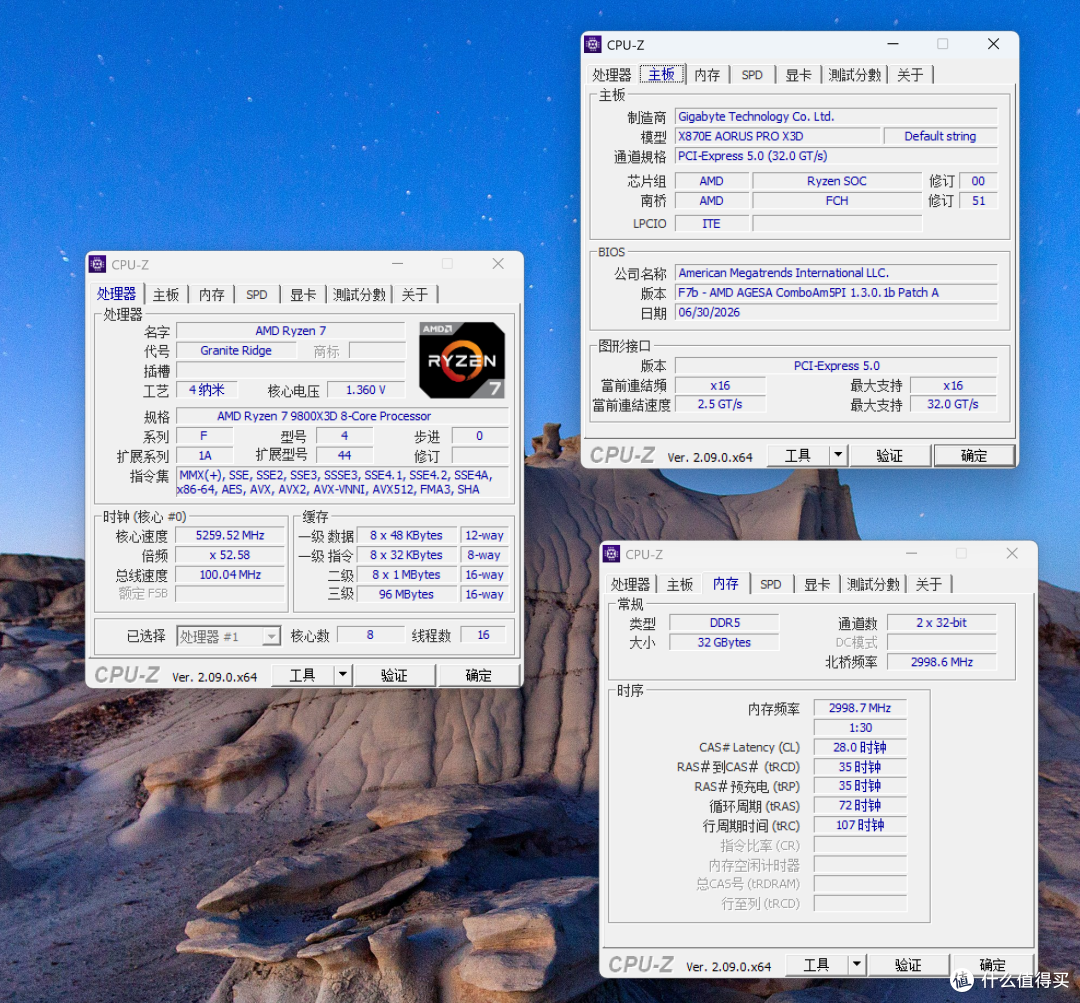
Task: Close the memory CPU-Z window
Action: point(1012,553)
